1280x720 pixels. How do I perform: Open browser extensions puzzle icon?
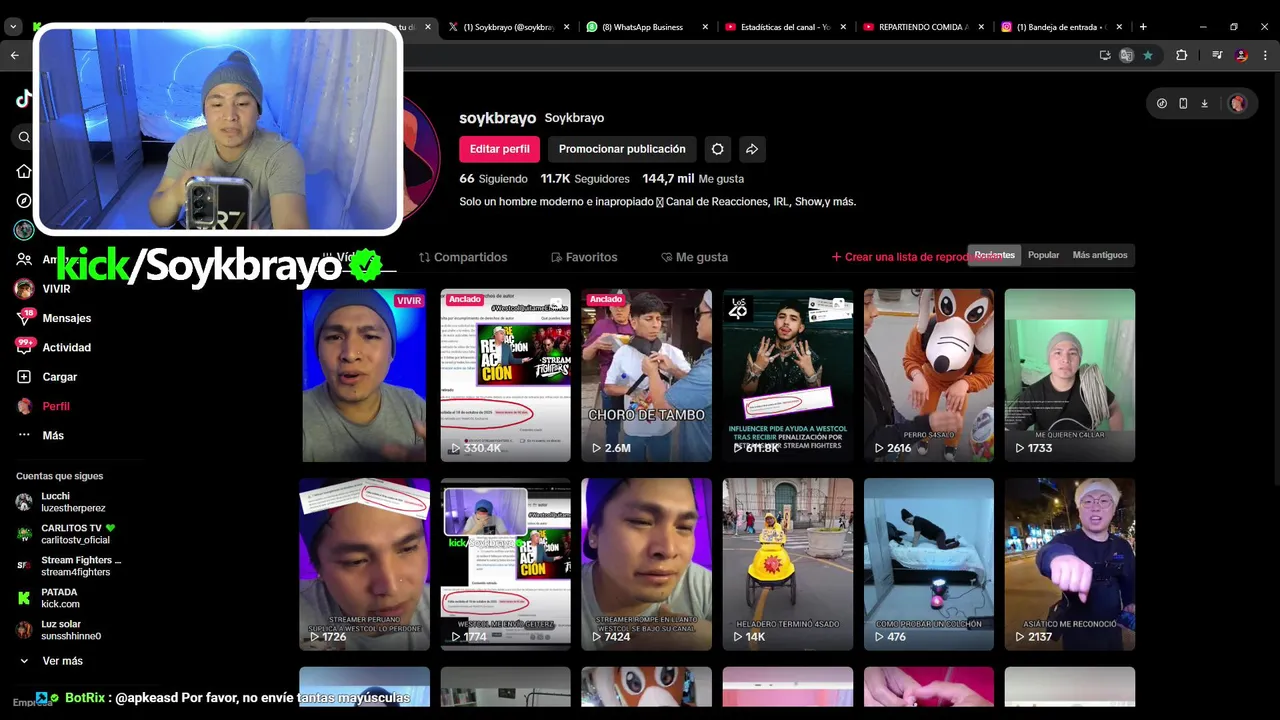pos(1181,55)
